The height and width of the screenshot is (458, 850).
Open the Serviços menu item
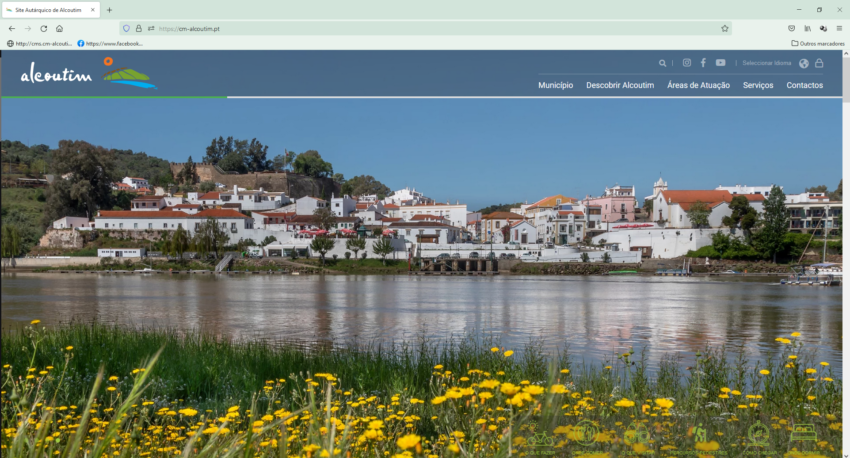point(758,85)
